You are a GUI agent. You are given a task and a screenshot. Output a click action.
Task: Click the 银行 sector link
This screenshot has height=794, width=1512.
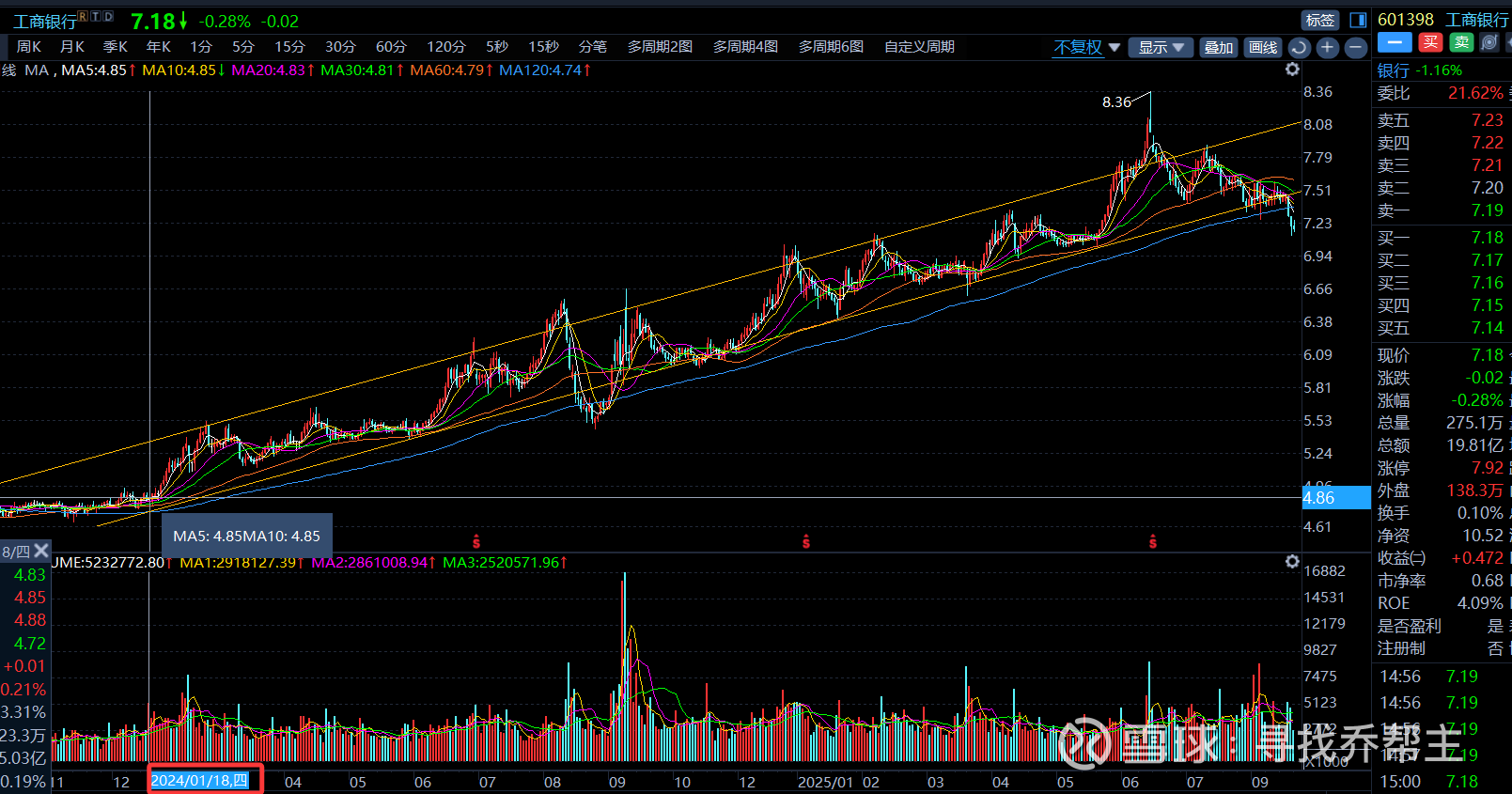pyautogui.click(x=1394, y=70)
